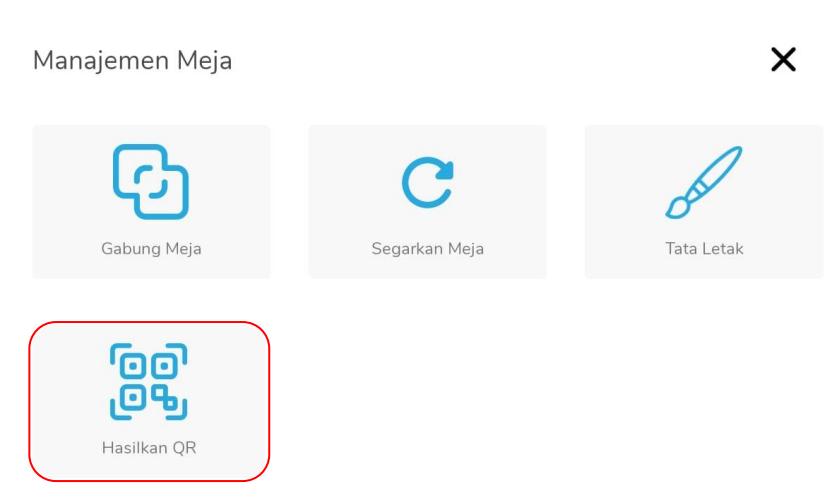Click the Segarkan Meja text label
The height and width of the screenshot is (498, 832).
(x=428, y=249)
